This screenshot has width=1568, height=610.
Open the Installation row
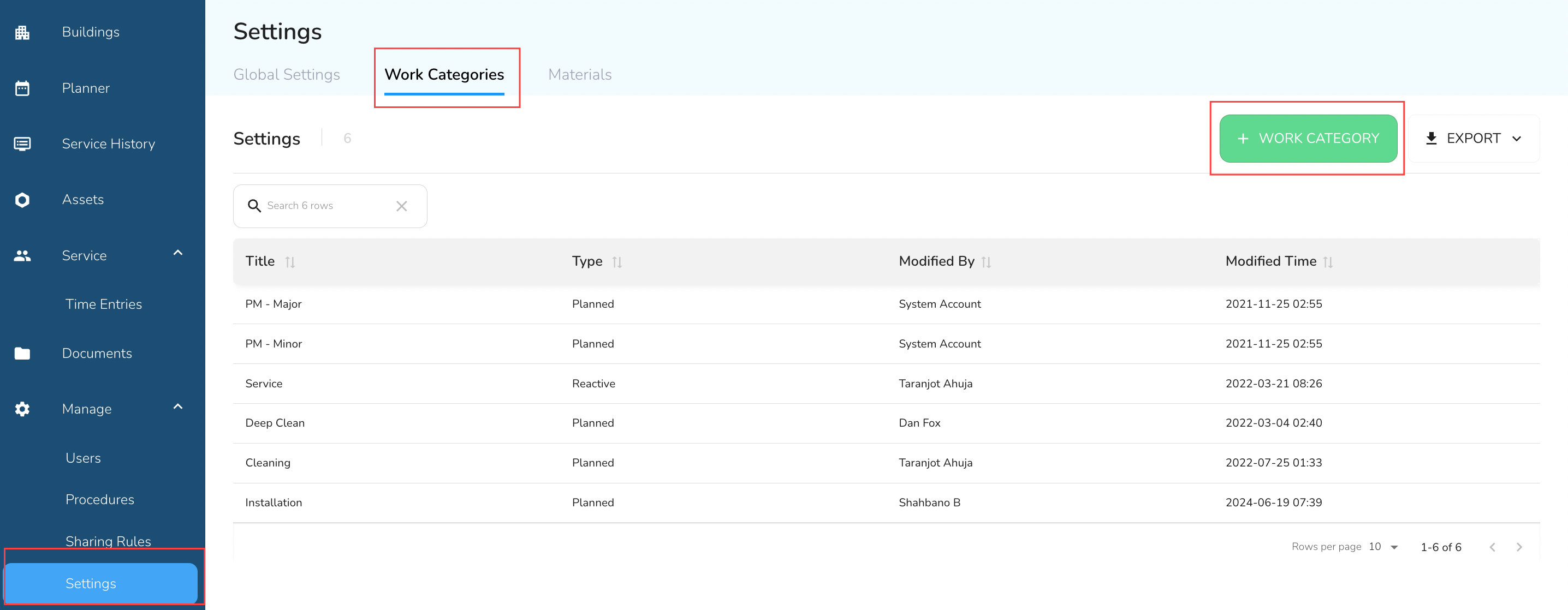pos(886,503)
